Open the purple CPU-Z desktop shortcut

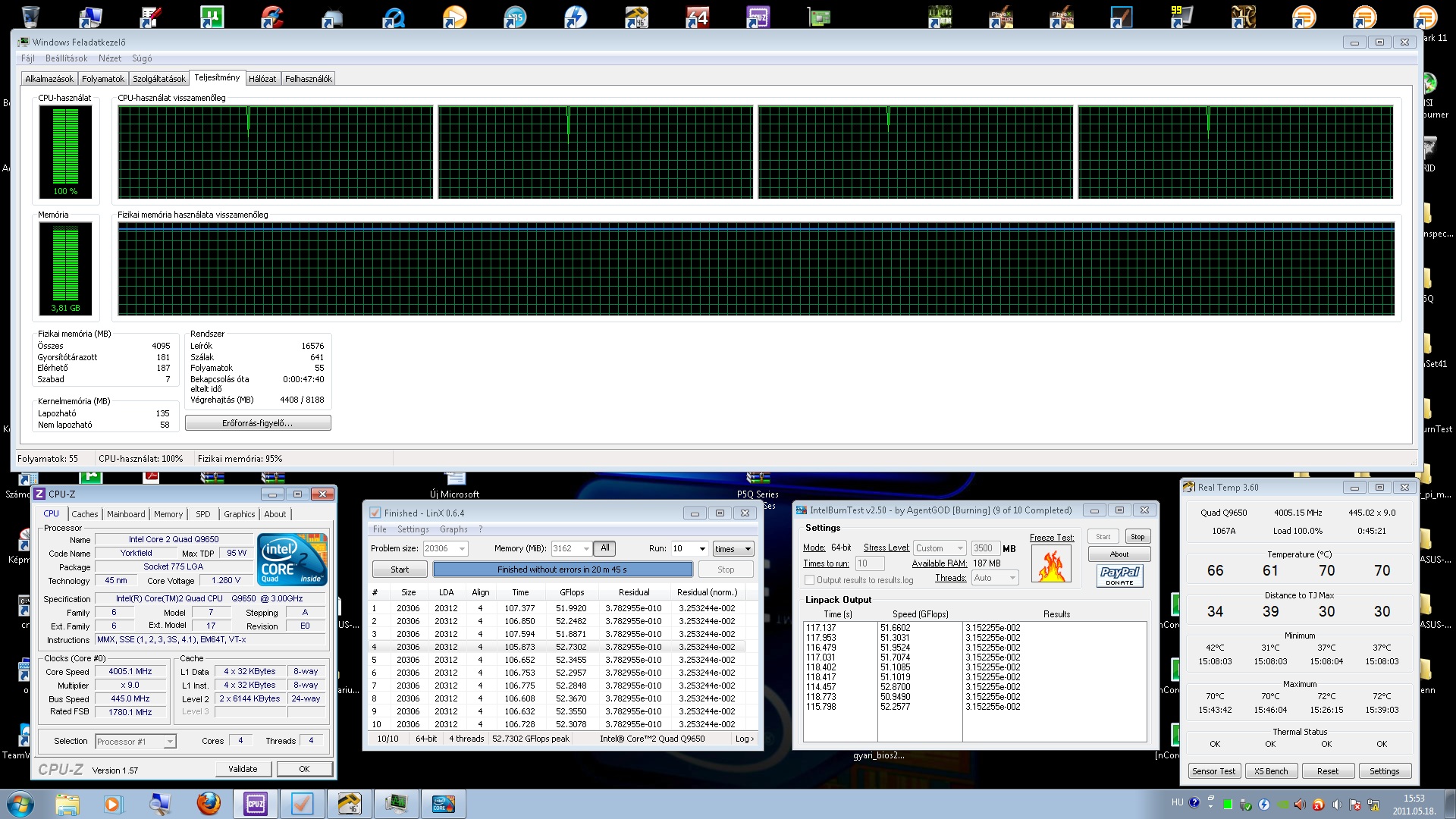coord(758,17)
